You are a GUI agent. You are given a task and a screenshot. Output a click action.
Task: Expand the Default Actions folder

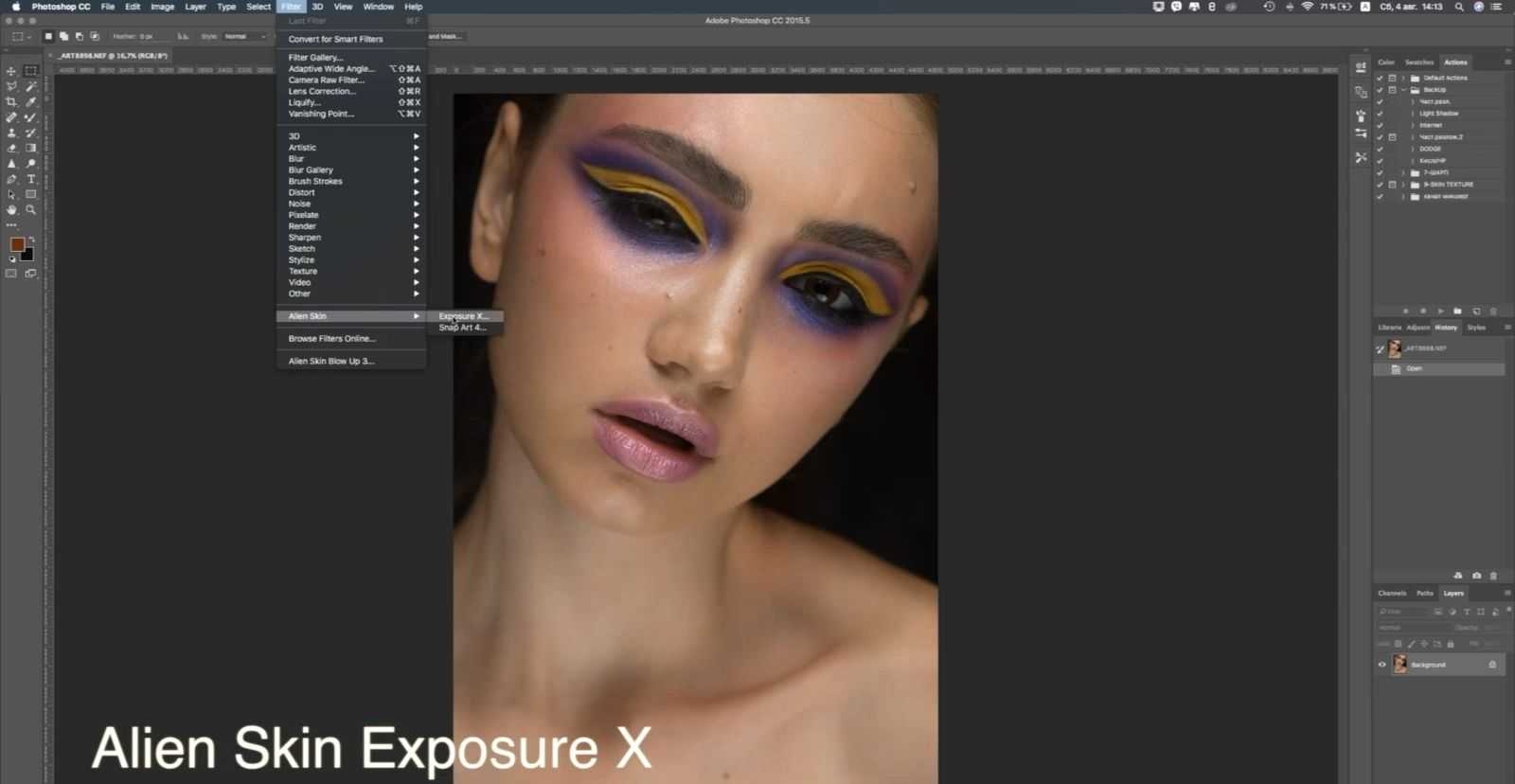coord(1403,78)
